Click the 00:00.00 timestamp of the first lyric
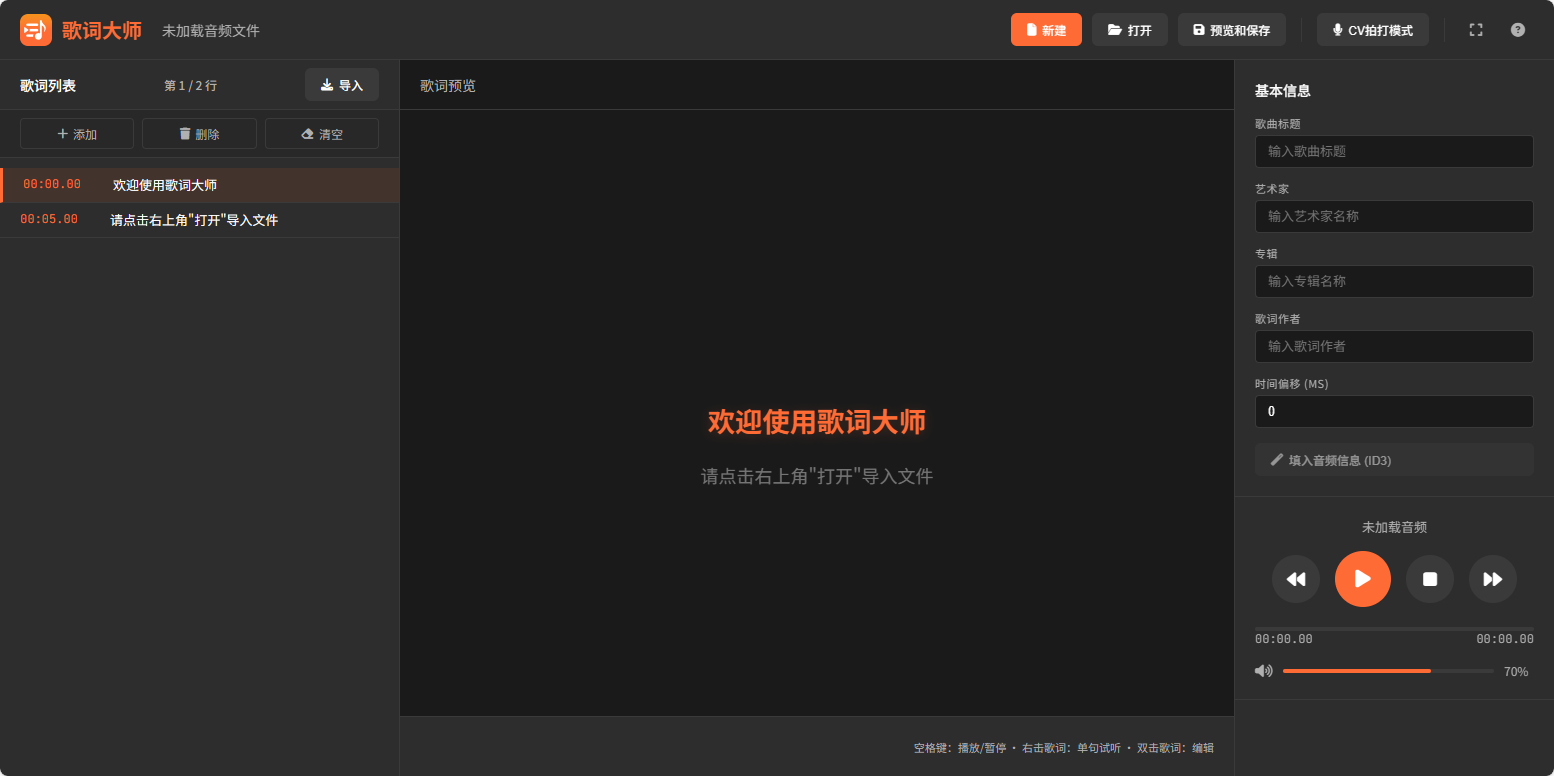This screenshot has width=1554, height=776. coord(52,185)
